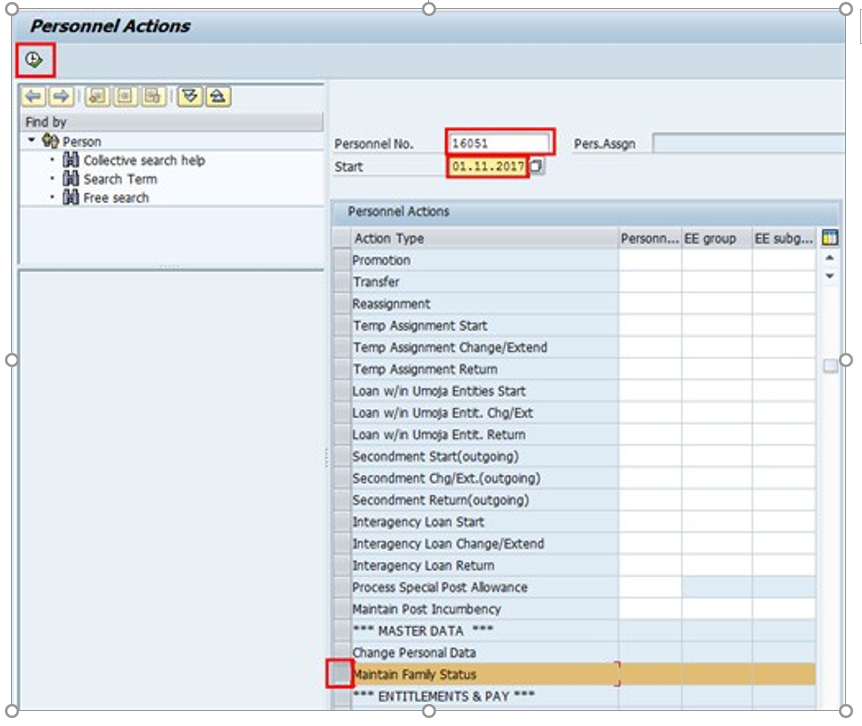Screen dimensions: 862x726
Task: Click 'Transfer' action type text
Action: [376, 282]
